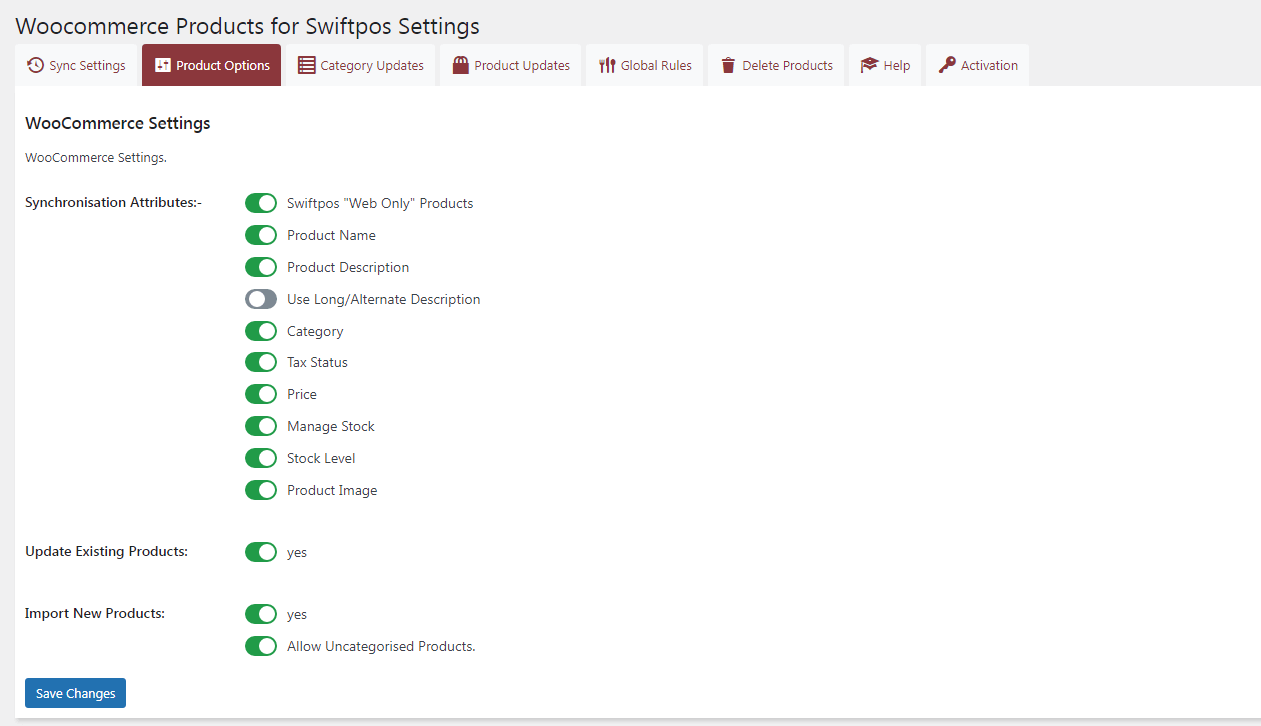
Task: Click the "Stock Level" label text
Action: pyautogui.click(x=321, y=458)
